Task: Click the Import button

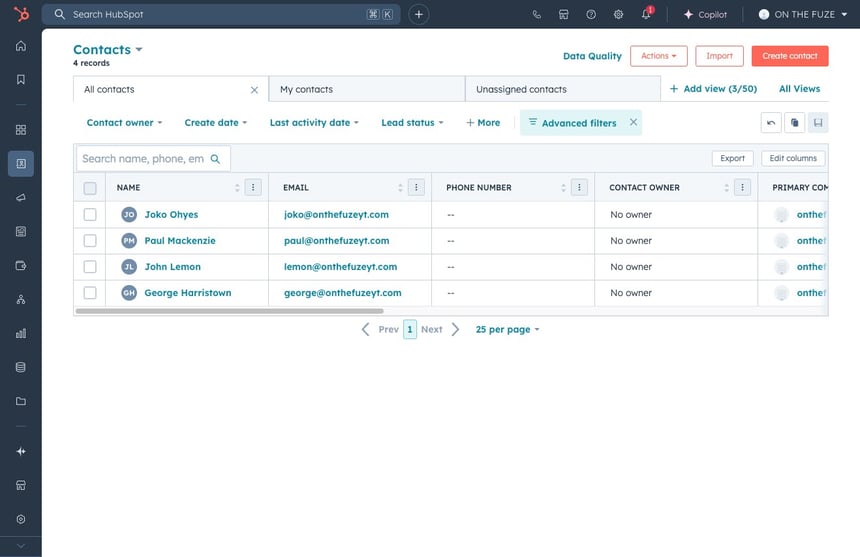Action: click(719, 56)
